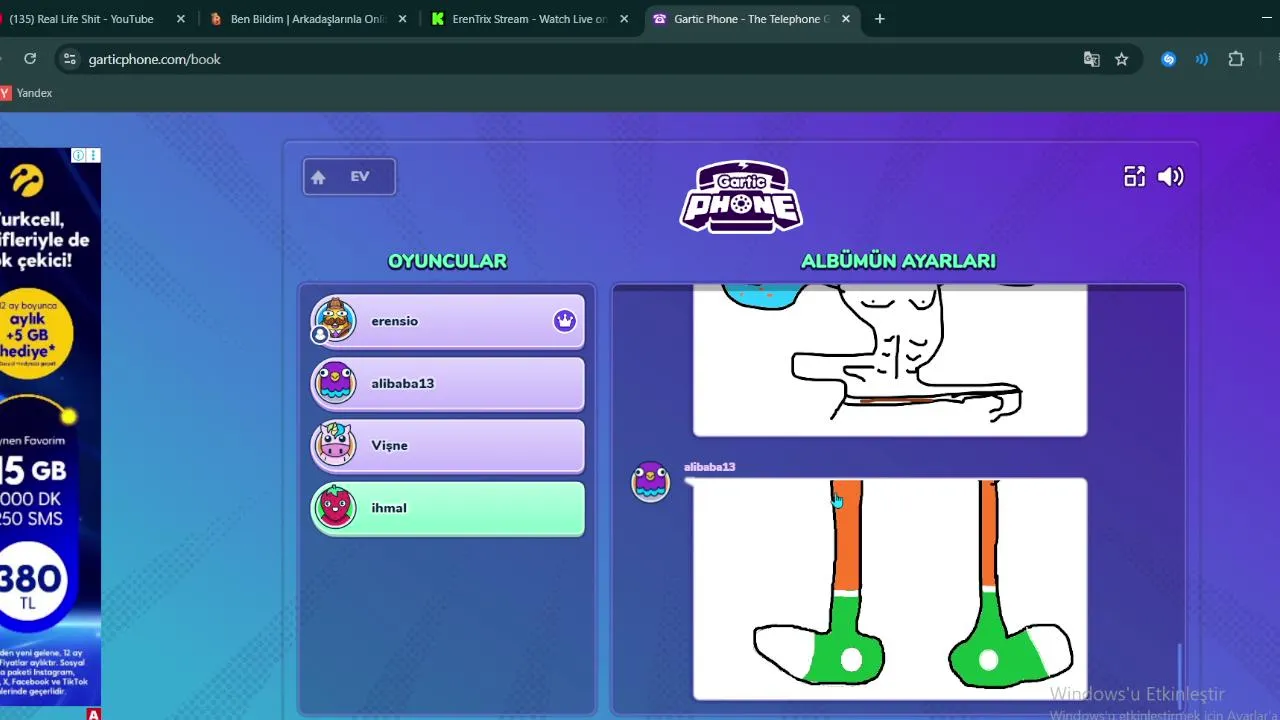This screenshot has width=1280, height=720.
Task: Close the Ben Bildim tab
Action: 403,19
